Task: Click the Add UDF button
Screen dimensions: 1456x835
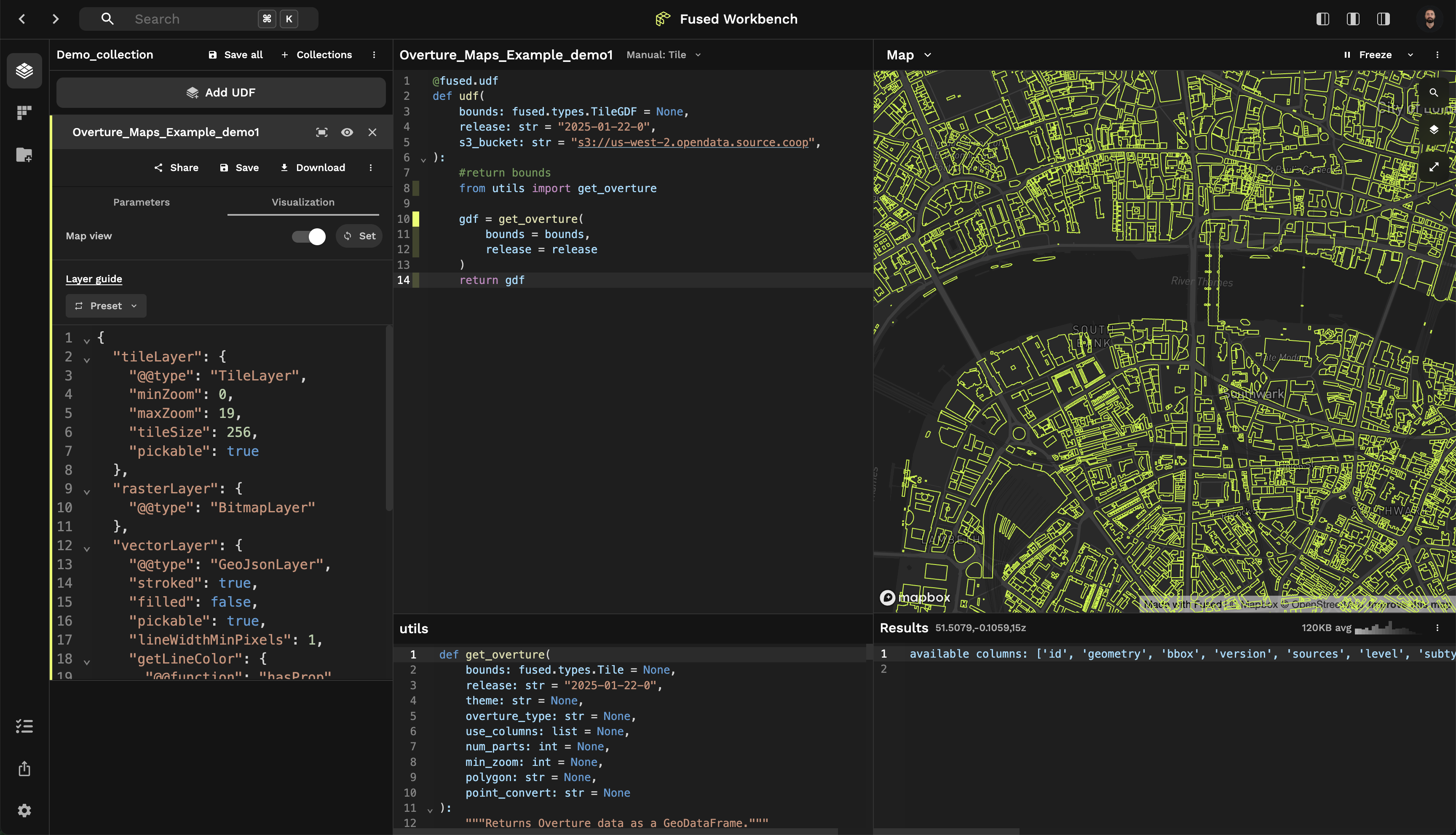Action: 221,93
